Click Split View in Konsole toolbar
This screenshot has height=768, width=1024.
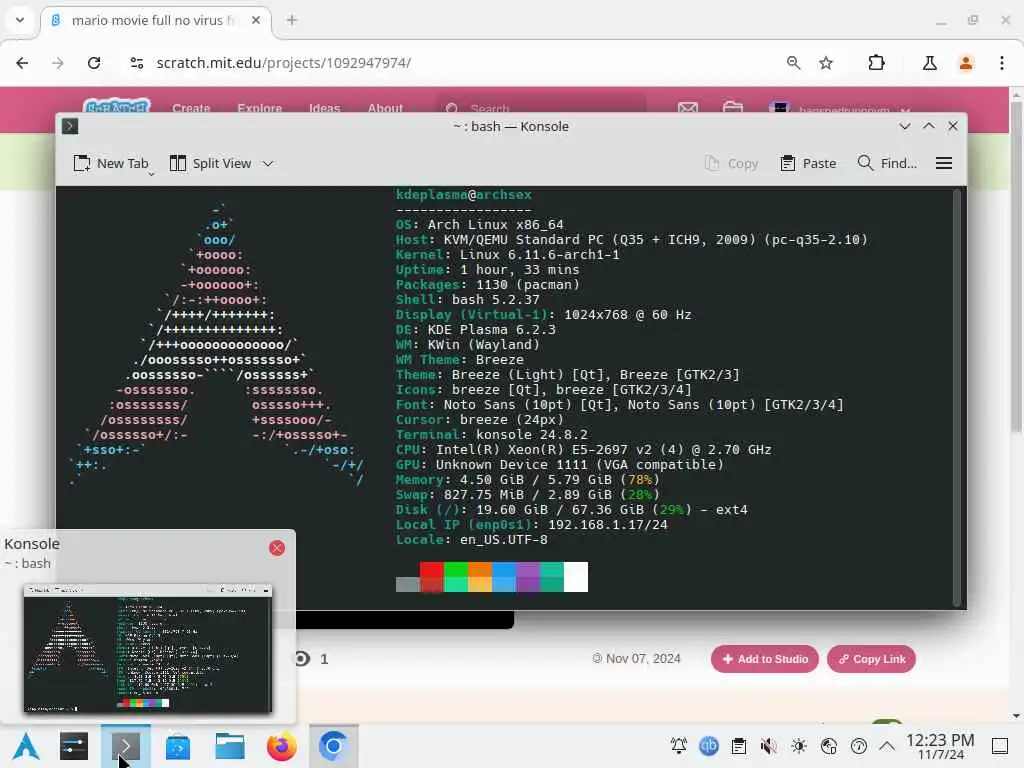[210, 163]
